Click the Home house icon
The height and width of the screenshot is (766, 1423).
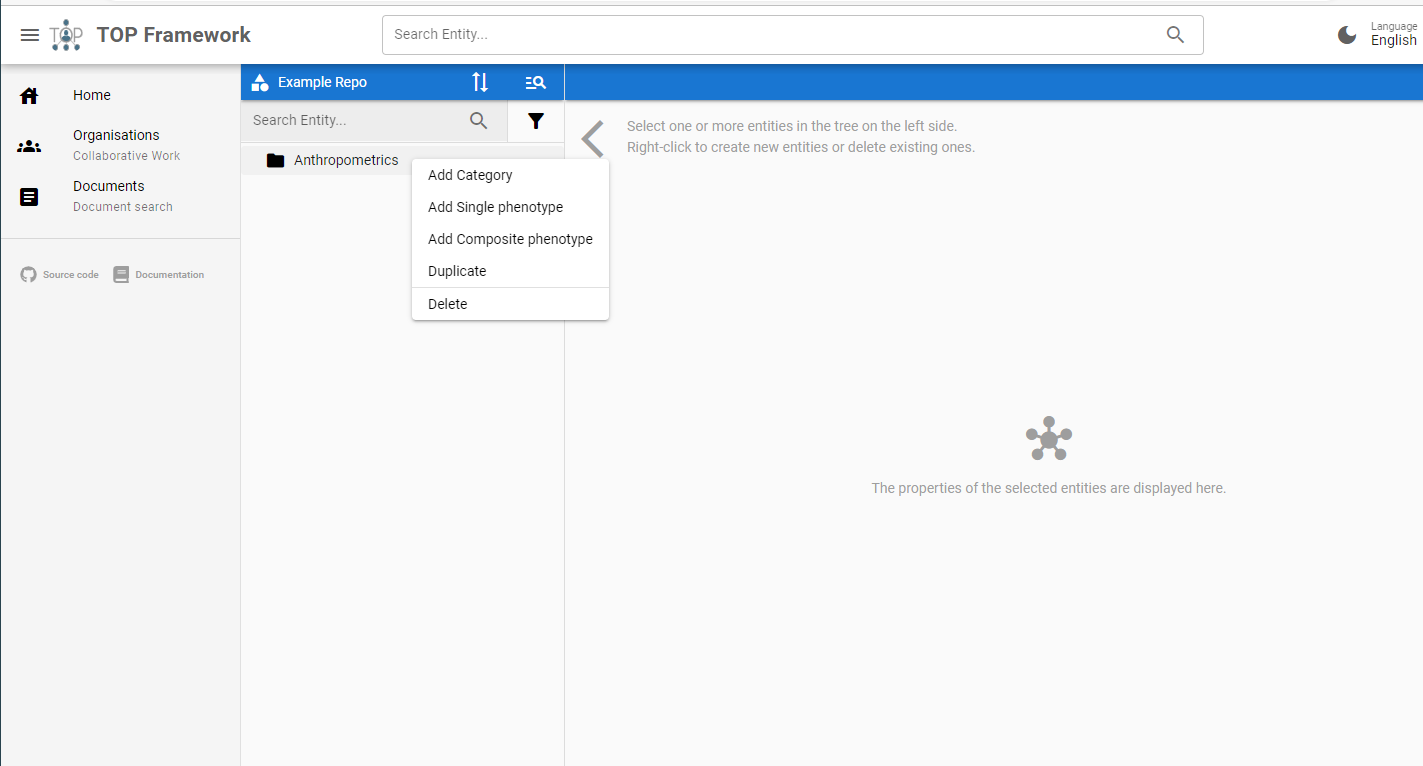coord(29,96)
